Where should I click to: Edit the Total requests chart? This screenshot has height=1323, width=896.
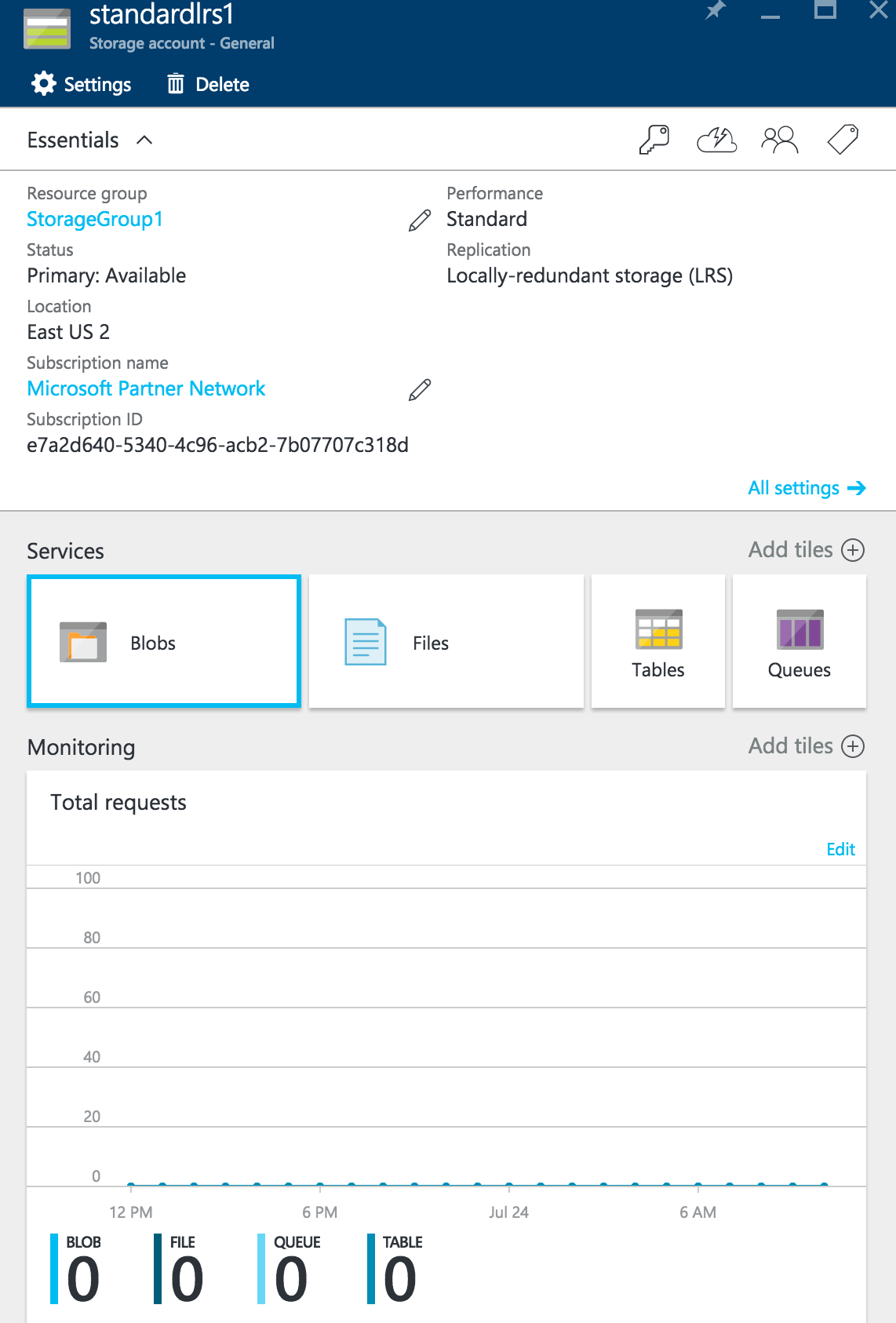click(x=840, y=849)
